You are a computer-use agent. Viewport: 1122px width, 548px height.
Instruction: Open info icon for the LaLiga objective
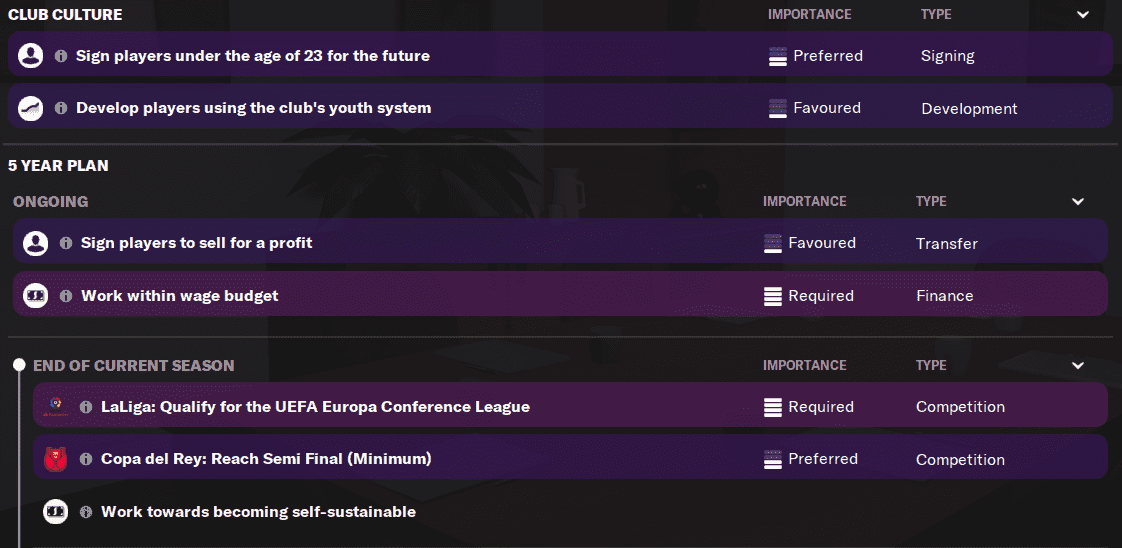86,407
